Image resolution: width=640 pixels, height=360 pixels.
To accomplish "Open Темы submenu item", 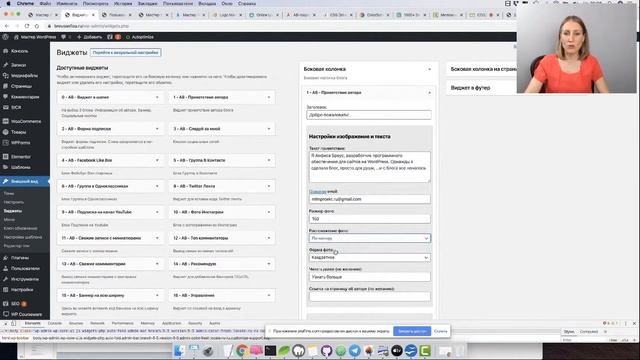I will point(9,193).
